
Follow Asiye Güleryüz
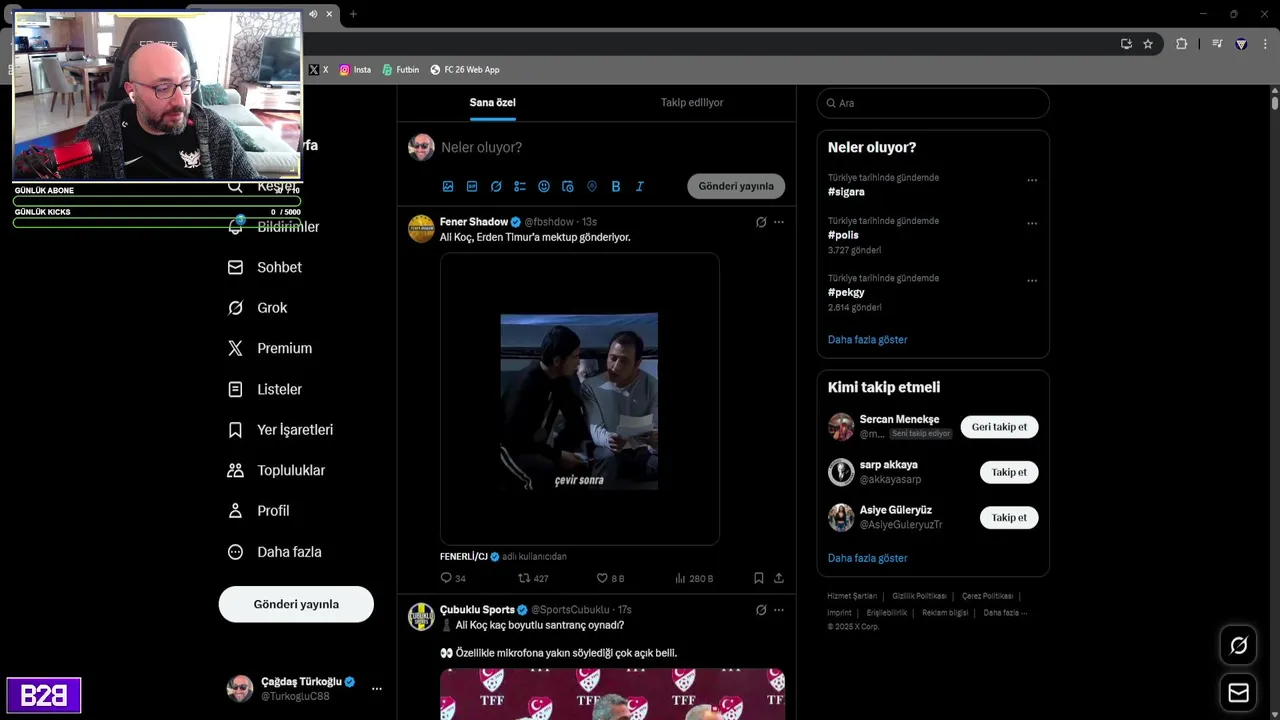[x=1009, y=517]
